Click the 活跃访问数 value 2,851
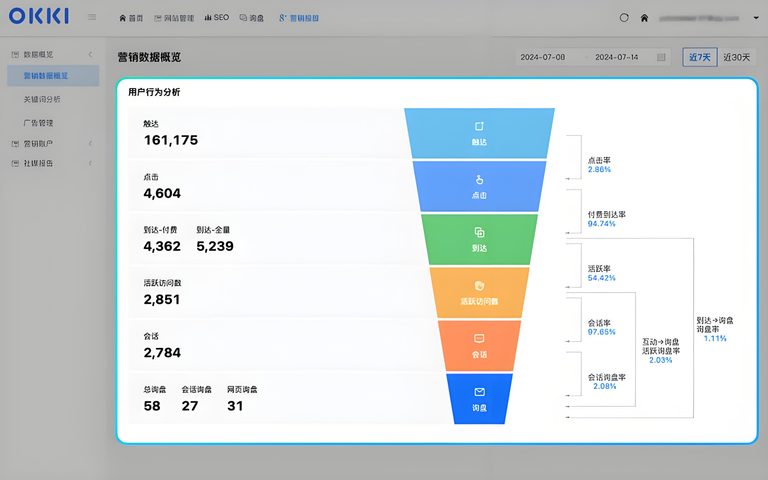 click(162, 300)
